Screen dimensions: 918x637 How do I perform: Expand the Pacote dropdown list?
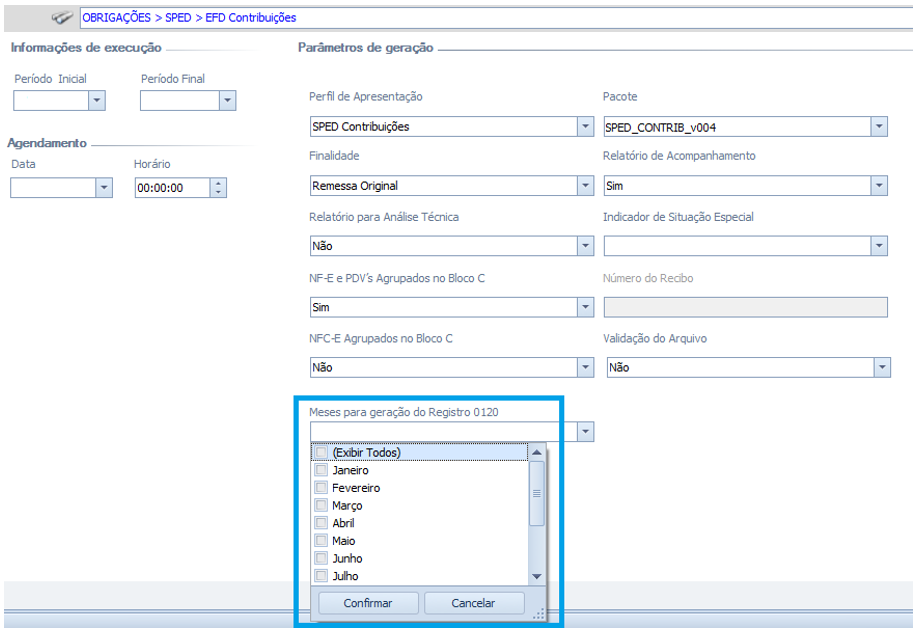(879, 127)
